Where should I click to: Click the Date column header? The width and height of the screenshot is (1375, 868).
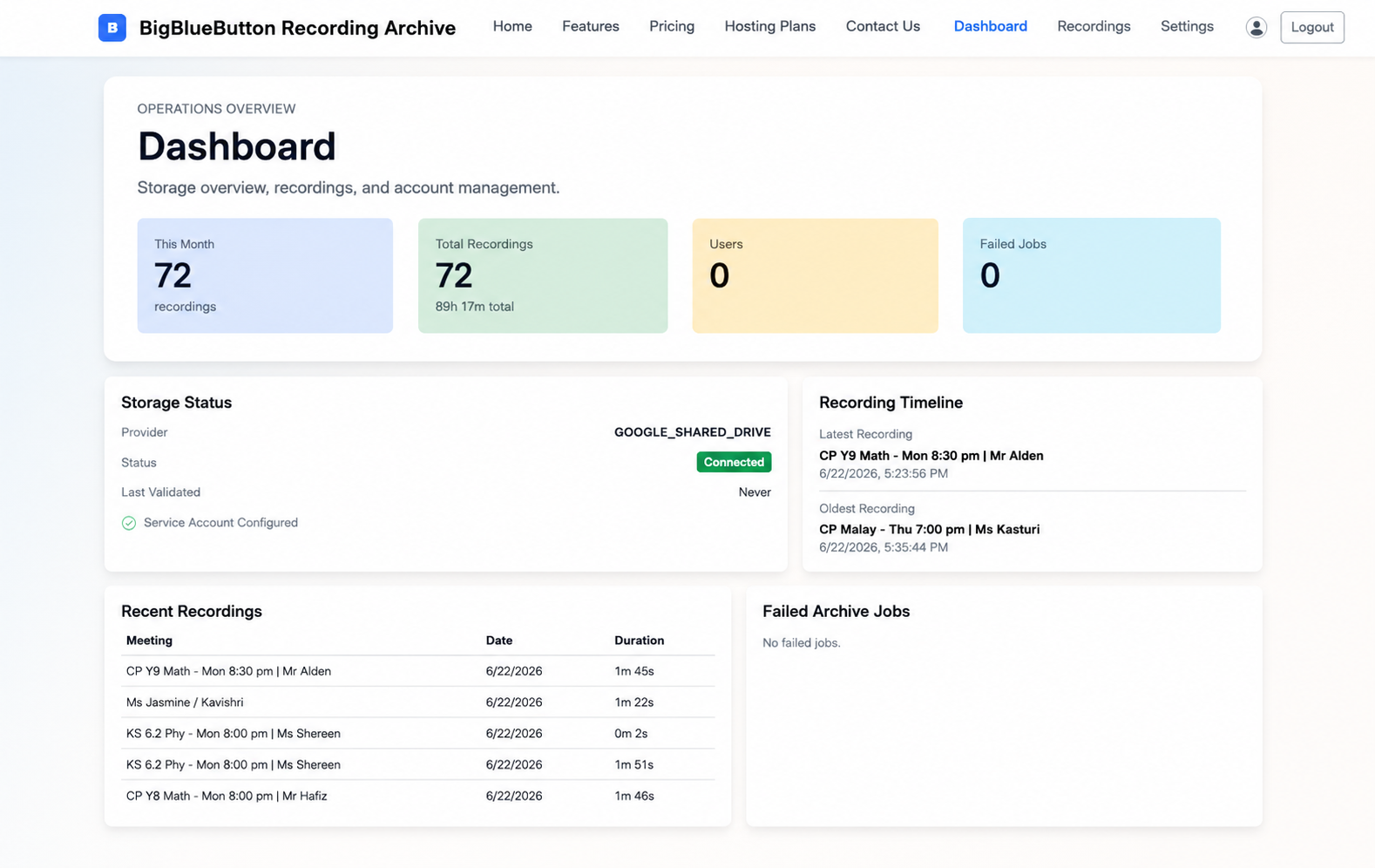click(499, 641)
